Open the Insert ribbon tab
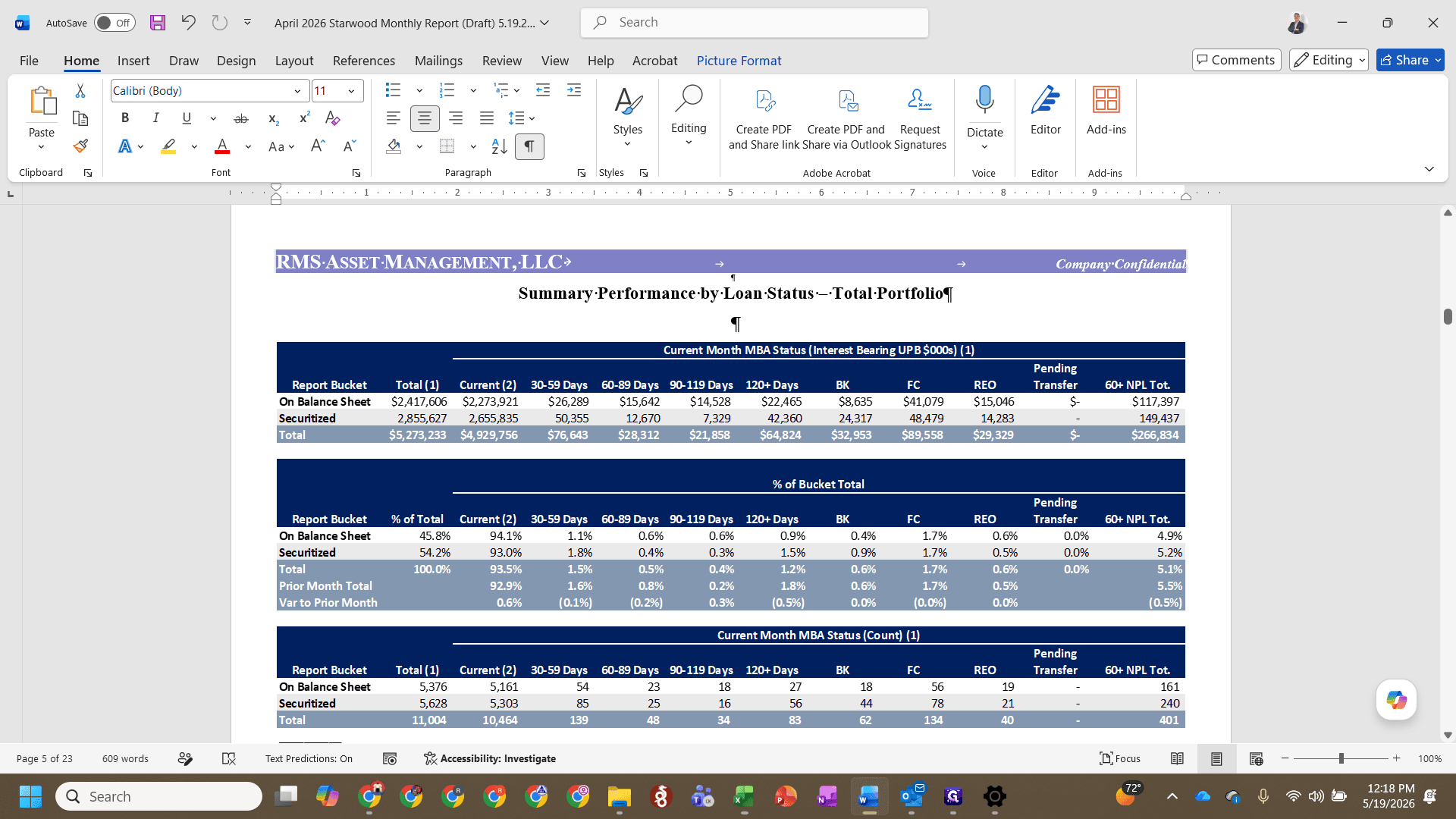The image size is (1456, 819). click(x=133, y=61)
